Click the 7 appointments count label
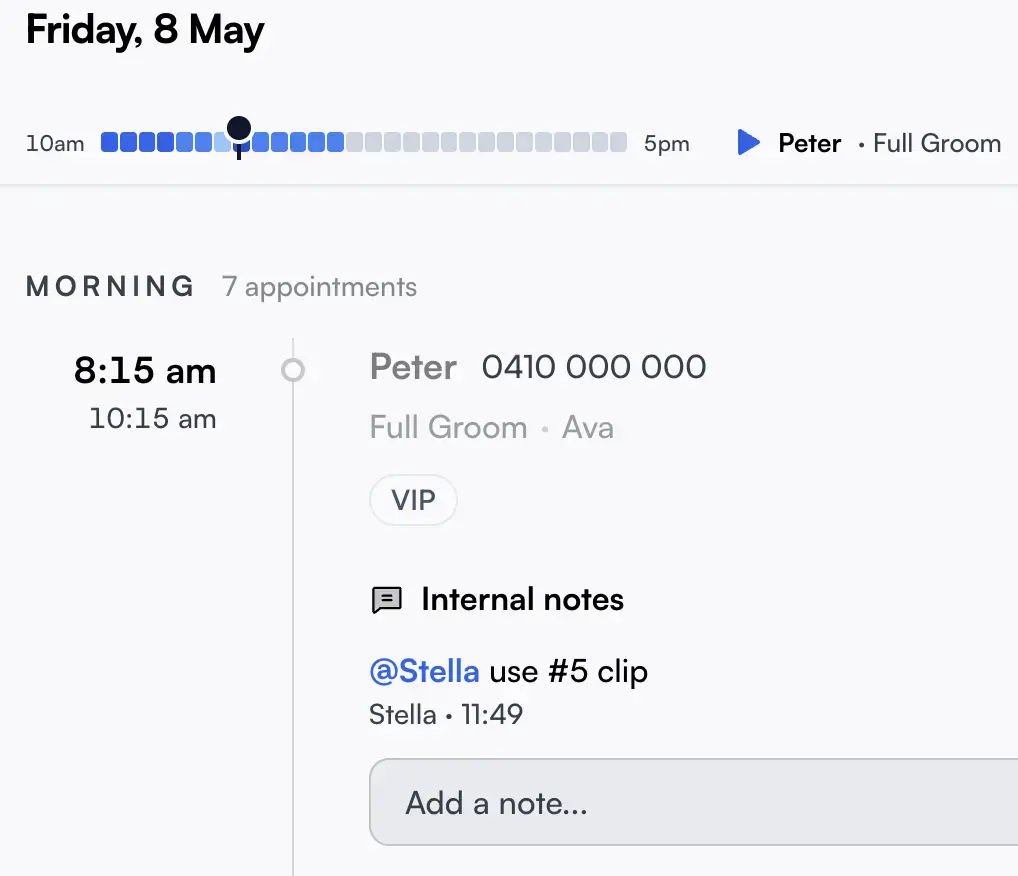This screenshot has width=1018, height=876. pos(319,287)
